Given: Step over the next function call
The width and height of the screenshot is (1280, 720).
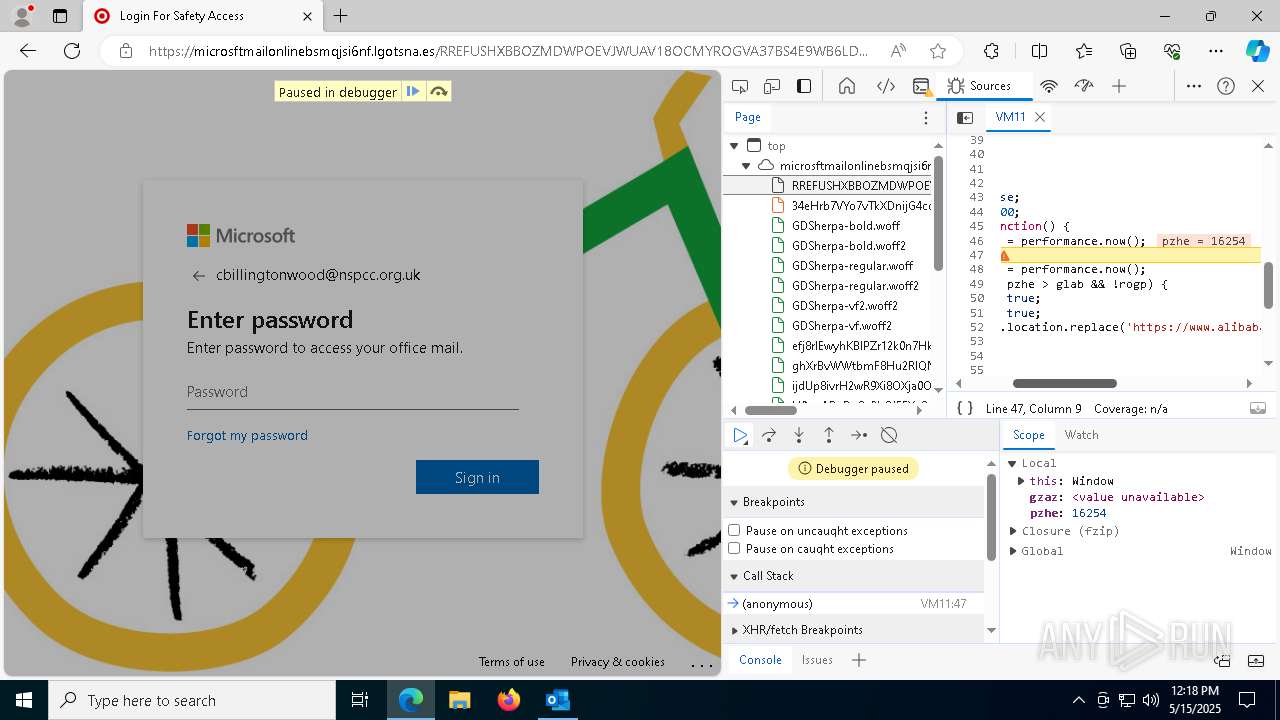Looking at the screenshot, I should 769,435.
